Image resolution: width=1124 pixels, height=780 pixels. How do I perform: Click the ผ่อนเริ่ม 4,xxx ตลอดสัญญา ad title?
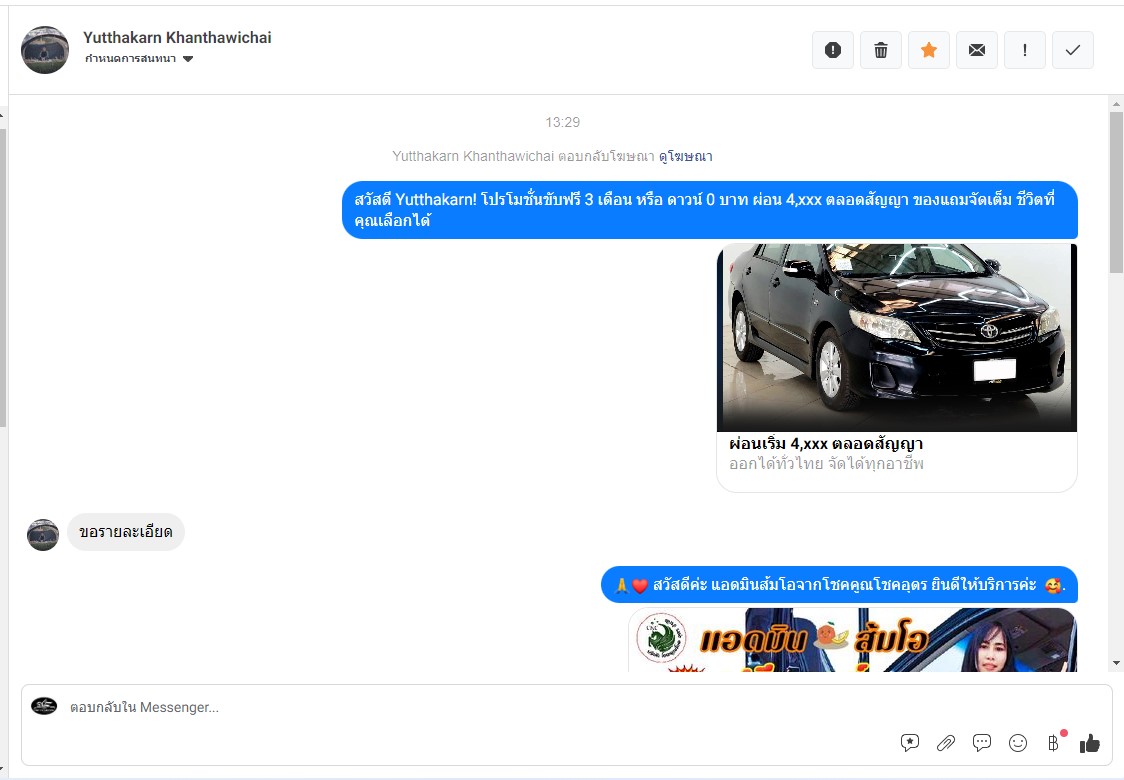[825, 444]
